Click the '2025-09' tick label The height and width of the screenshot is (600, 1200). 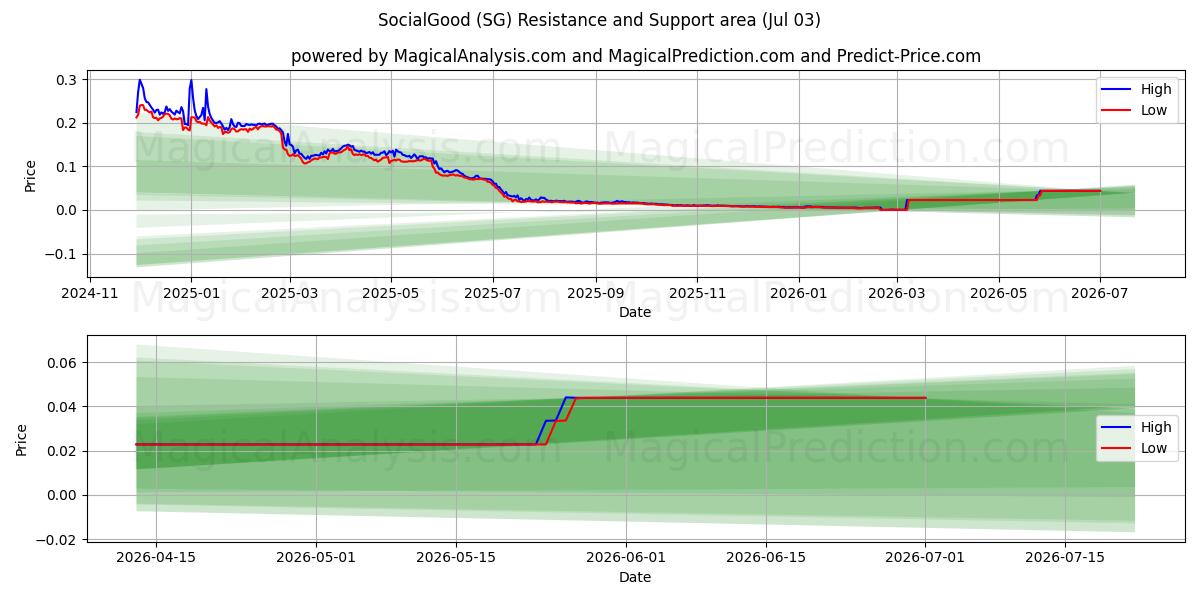pos(595,293)
